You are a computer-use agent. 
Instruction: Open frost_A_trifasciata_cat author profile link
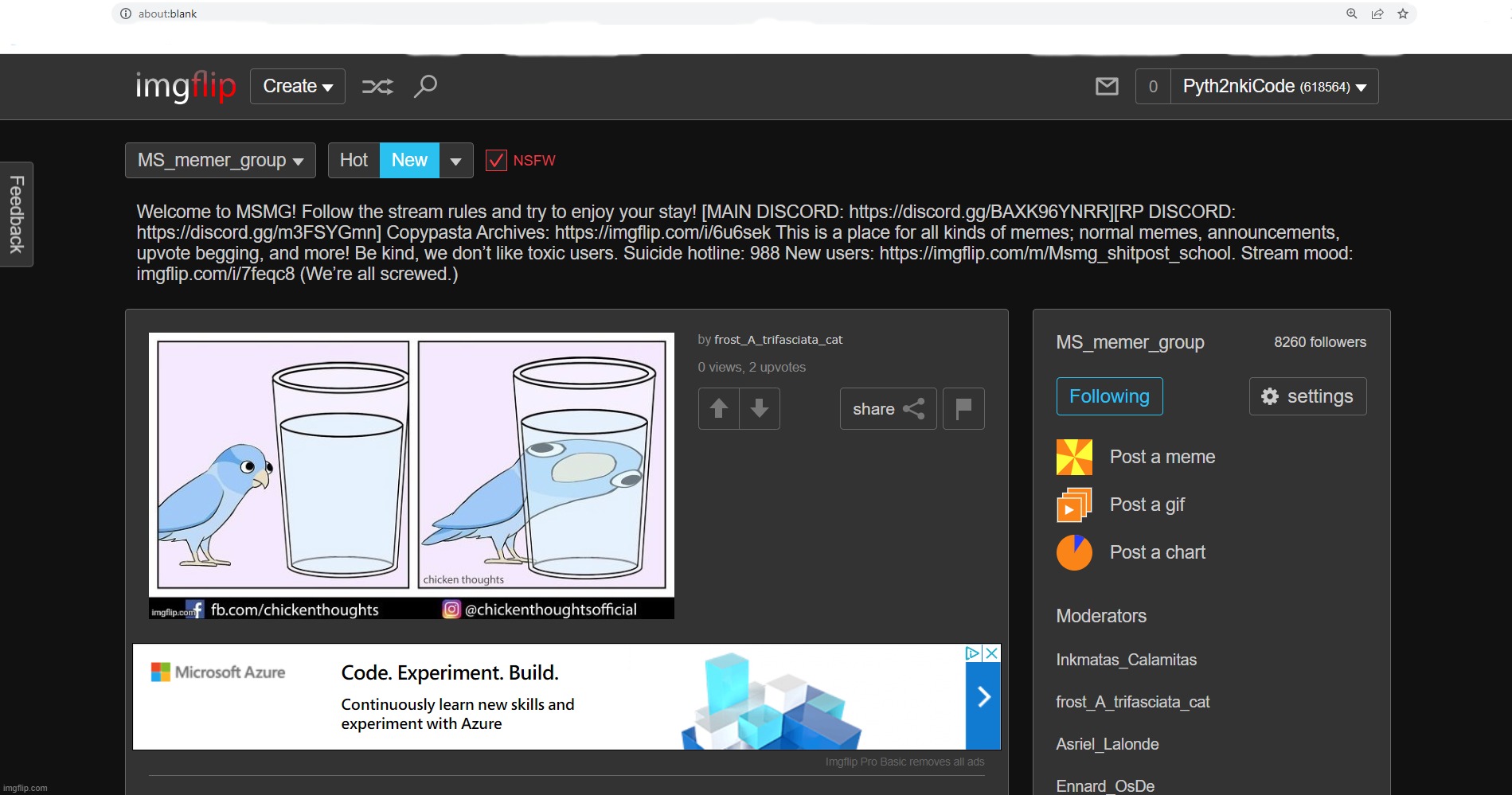tap(778, 340)
